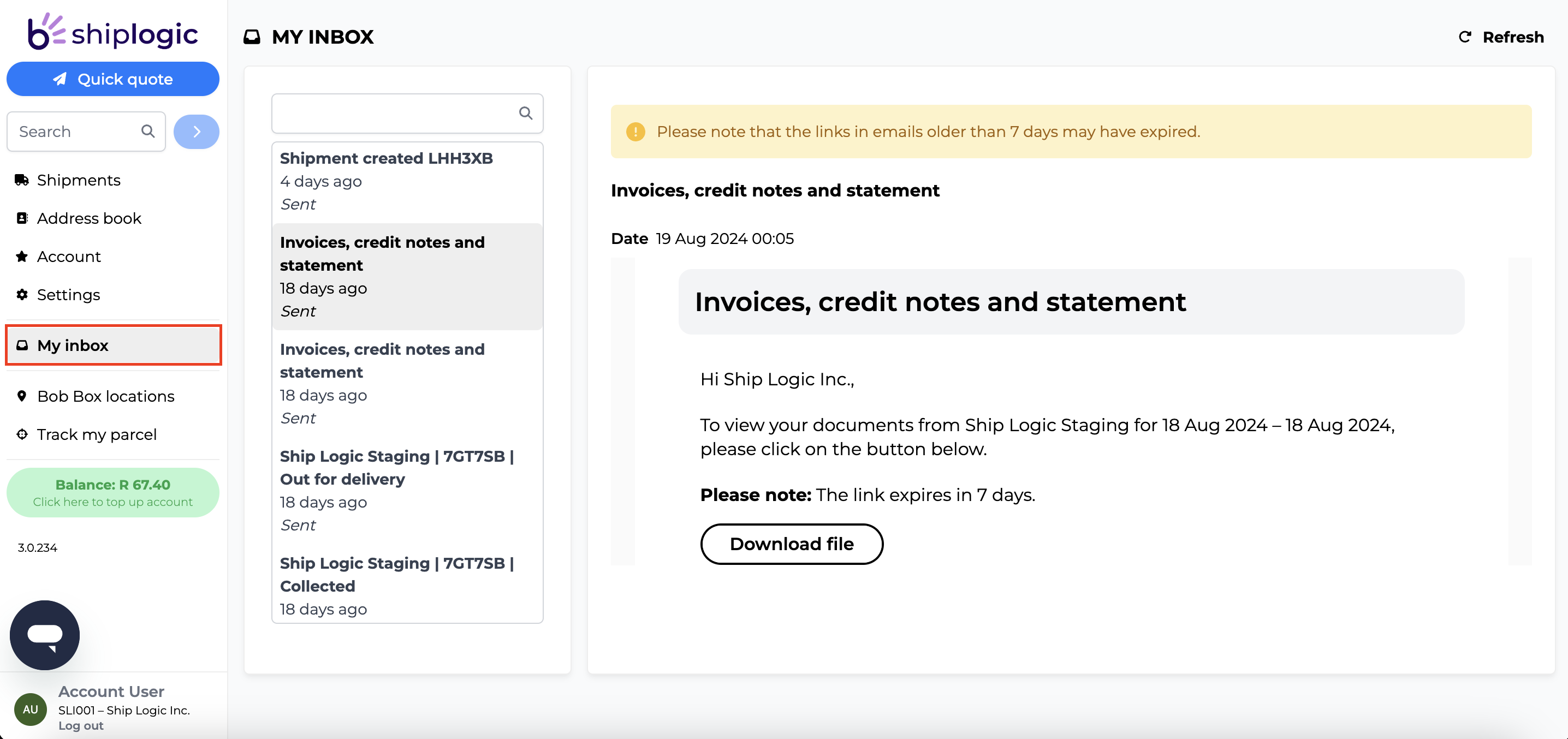Click the SLI001 – Ship Logic Inc. label
Image resolution: width=1568 pixels, height=739 pixels.
[x=124, y=711]
